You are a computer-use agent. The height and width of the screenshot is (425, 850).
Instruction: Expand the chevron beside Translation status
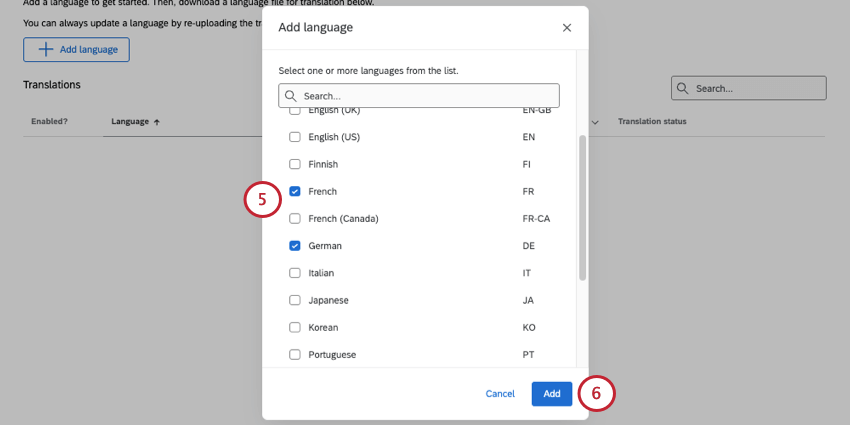click(x=596, y=122)
